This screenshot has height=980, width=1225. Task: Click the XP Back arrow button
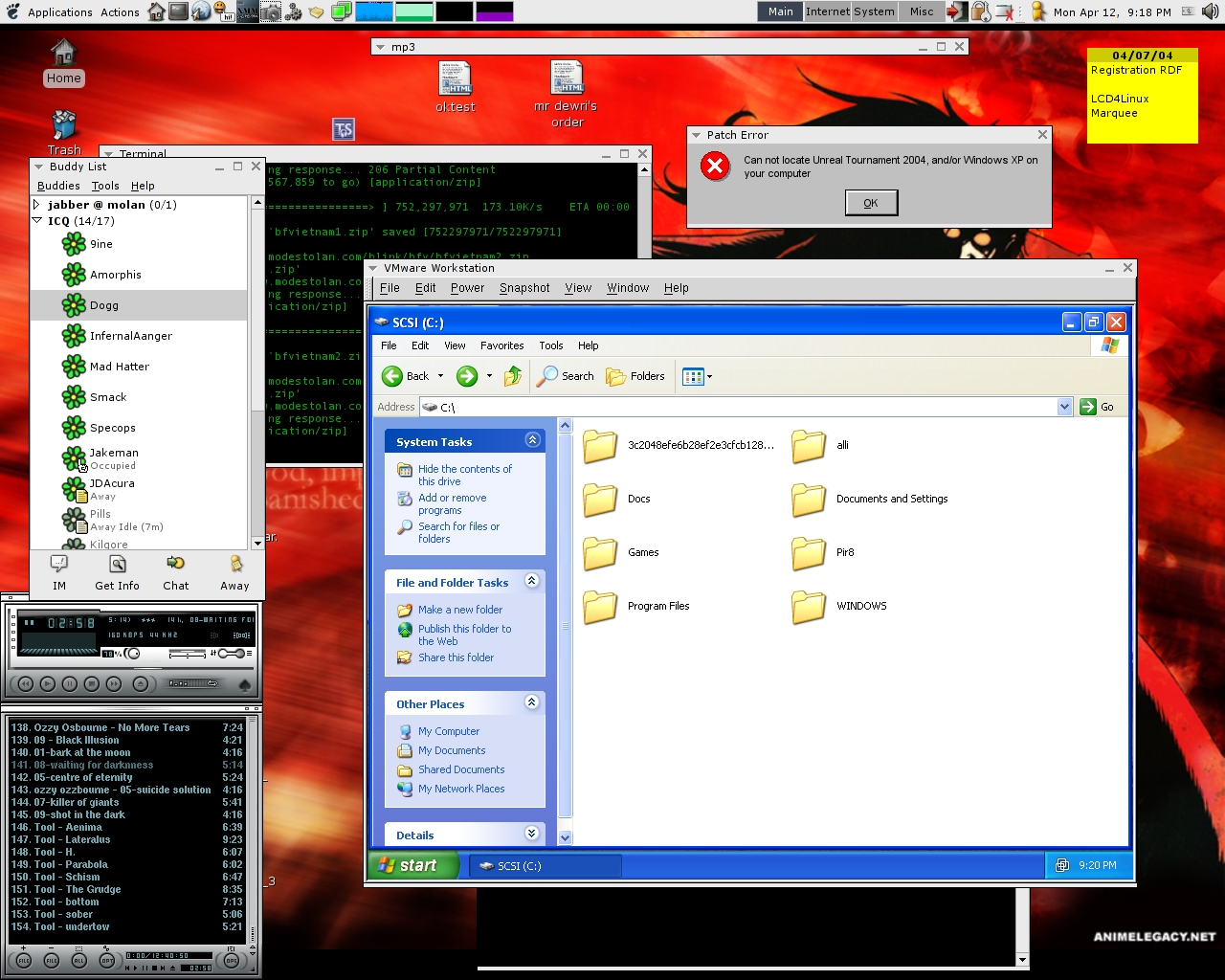tap(406, 376)
